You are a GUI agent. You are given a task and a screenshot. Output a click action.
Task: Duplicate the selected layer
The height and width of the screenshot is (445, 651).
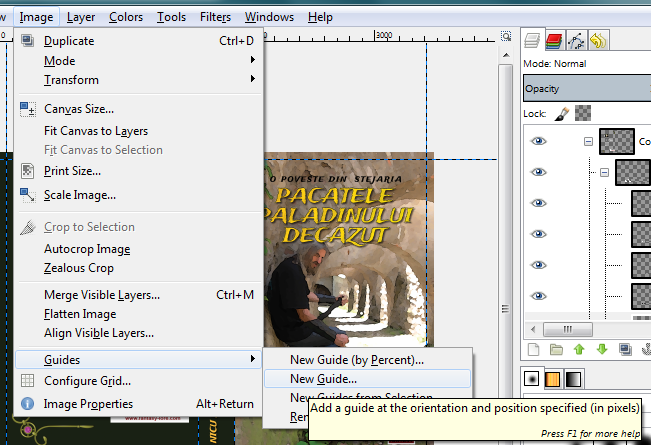(625, 350)
